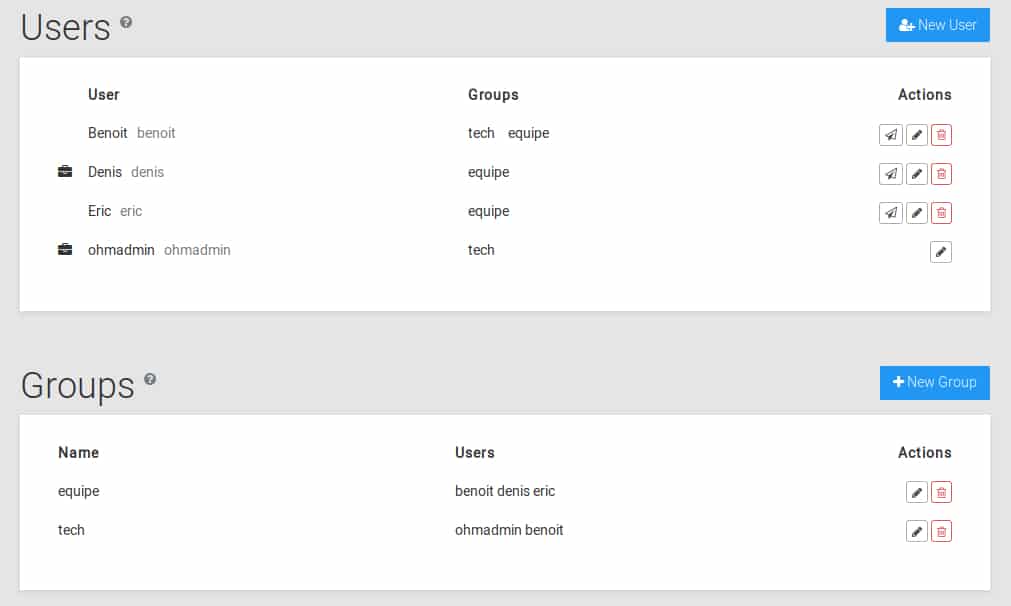Screen dimensions: 1011x606
Task: Edit the tech group using the pencil icon
Action: click(x=916, y=531)
